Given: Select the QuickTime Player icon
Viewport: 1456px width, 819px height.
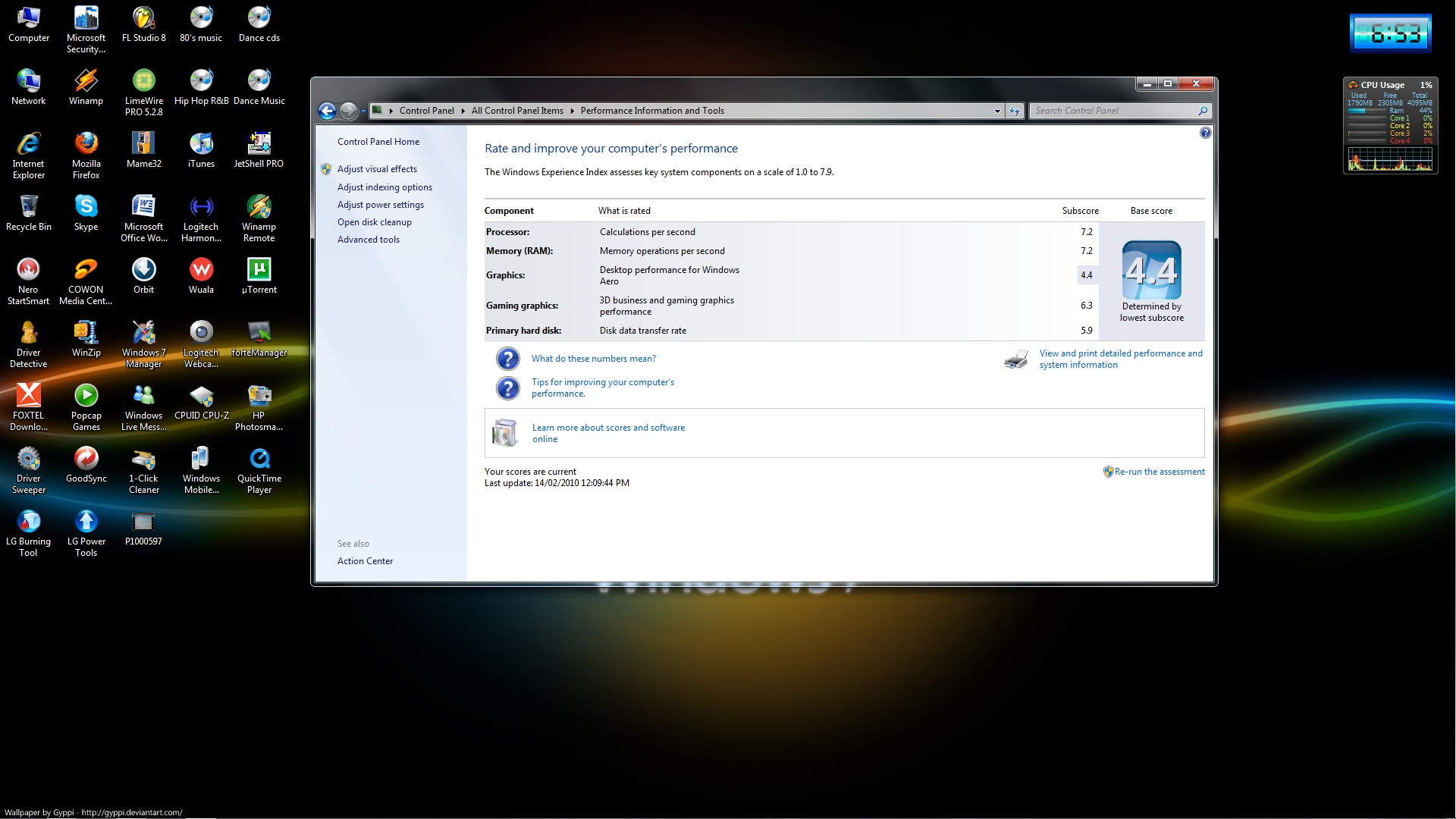Looking at the screenshot, I should 259,470.
